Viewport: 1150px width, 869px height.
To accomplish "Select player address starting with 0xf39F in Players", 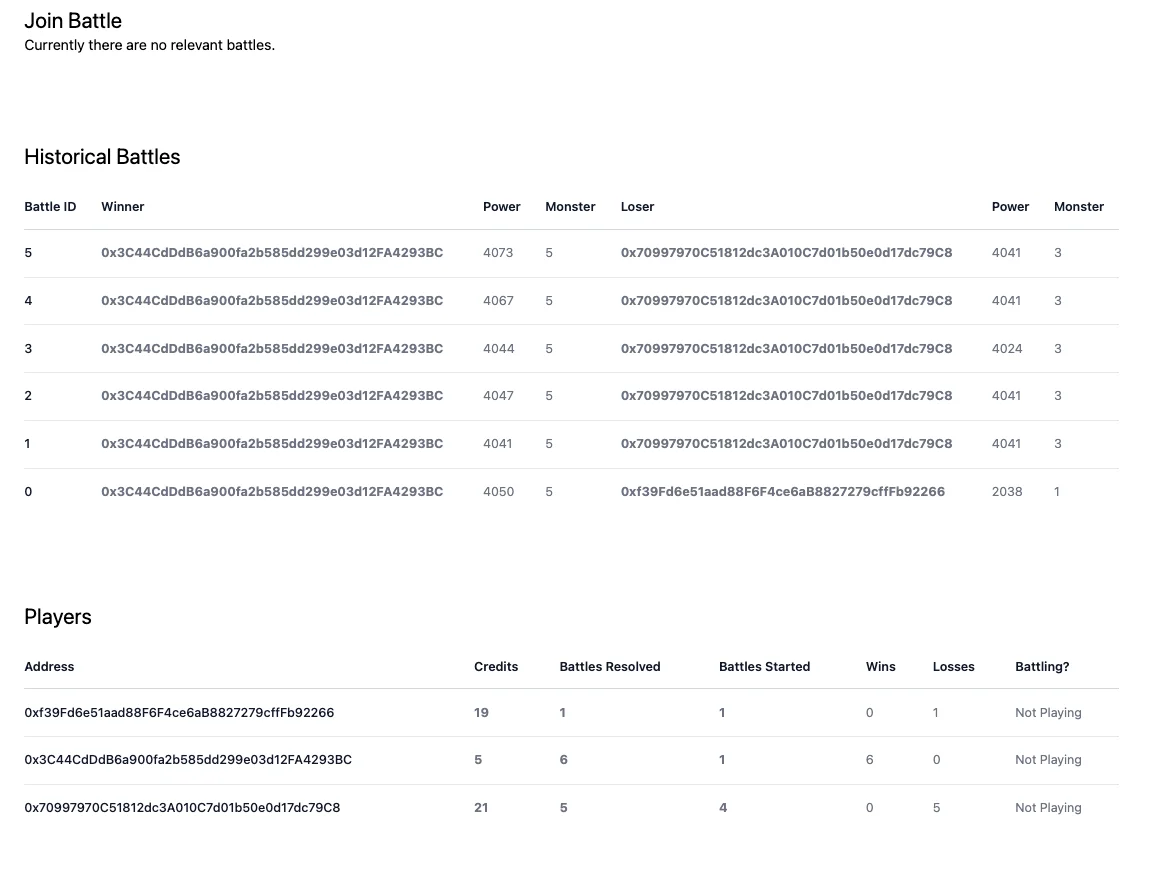I will pos(179,713).
